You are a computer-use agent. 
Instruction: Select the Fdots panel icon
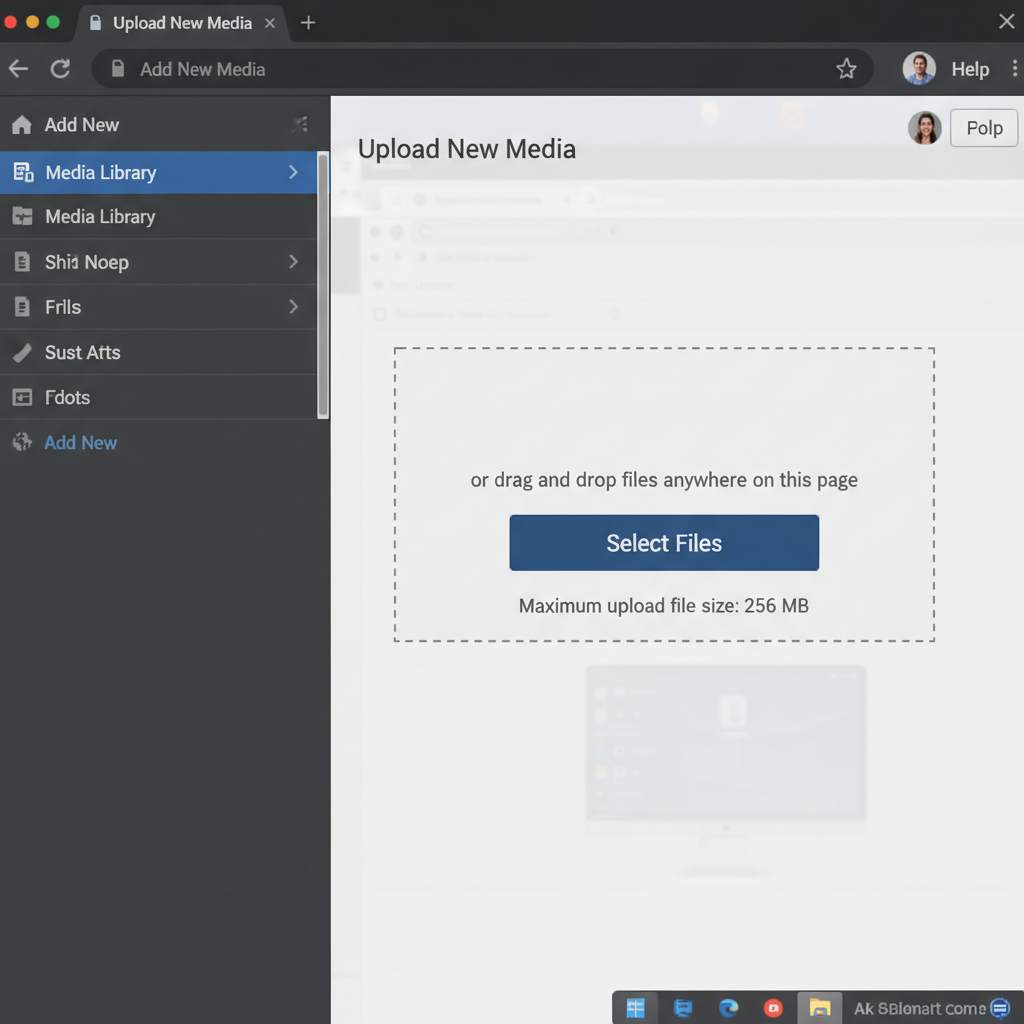tap(20, 397)
